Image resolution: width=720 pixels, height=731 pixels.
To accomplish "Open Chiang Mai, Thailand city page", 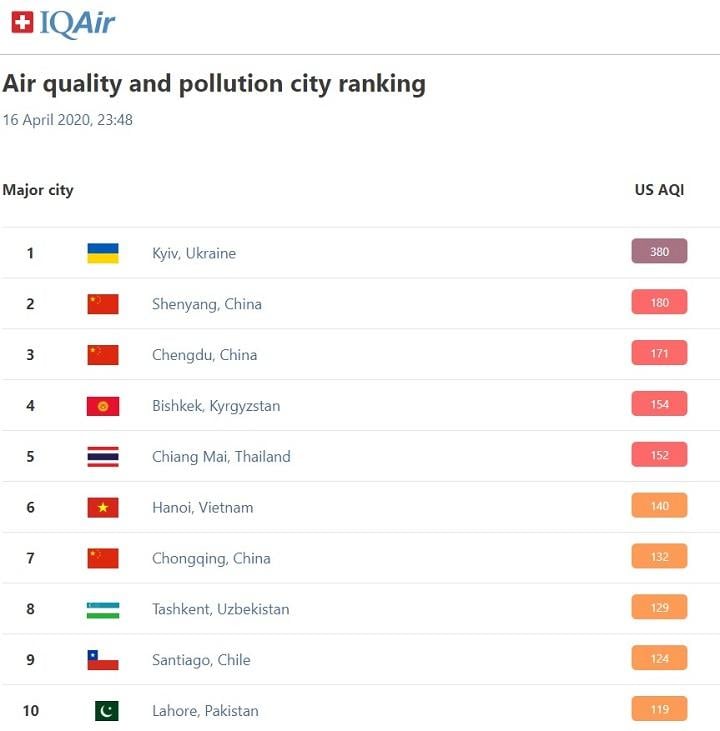I will [x=221, y=457].
